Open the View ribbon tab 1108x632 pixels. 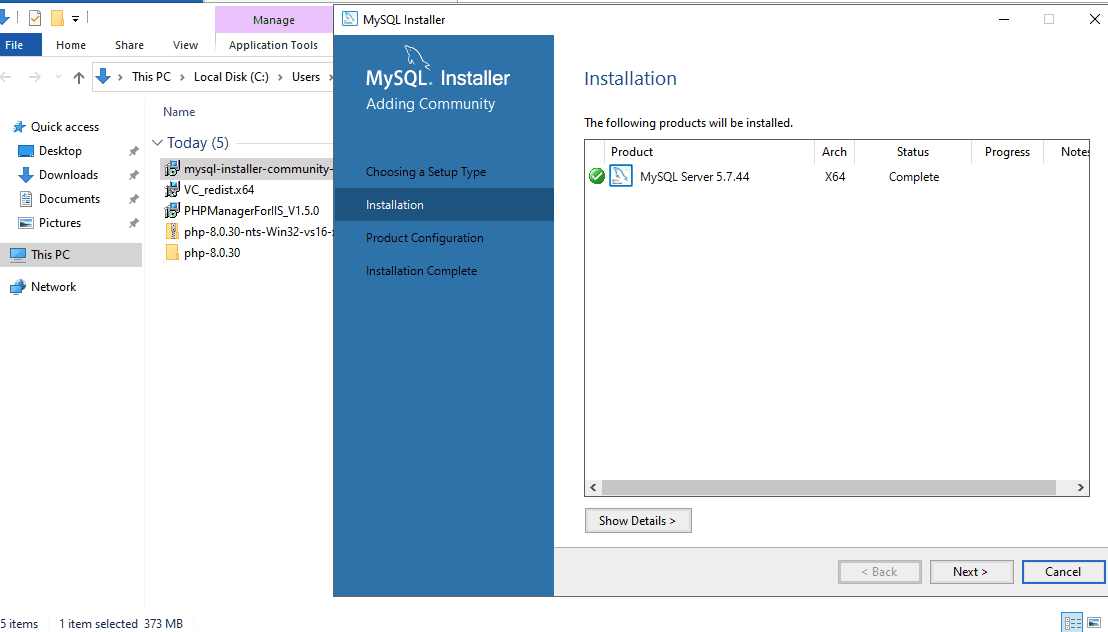[185, 45]
